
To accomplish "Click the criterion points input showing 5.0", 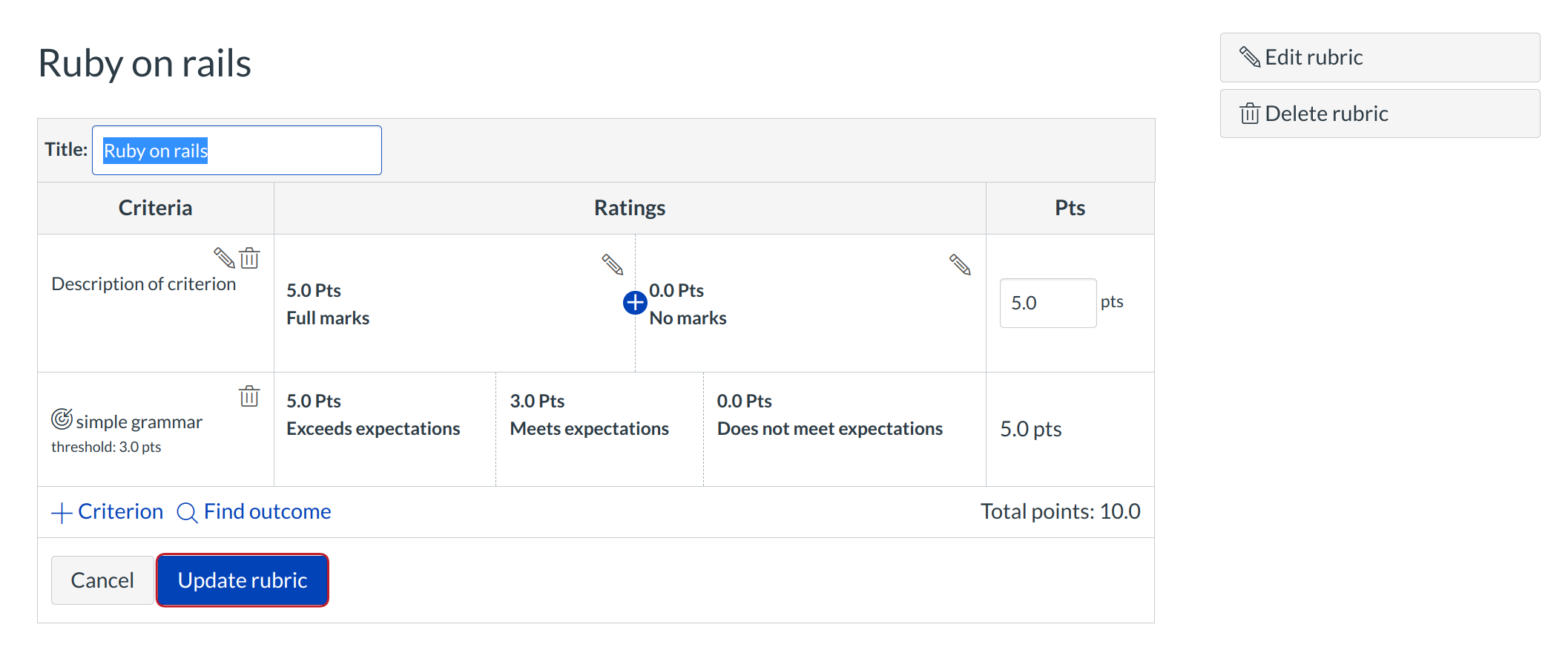I will [1047, 303].
